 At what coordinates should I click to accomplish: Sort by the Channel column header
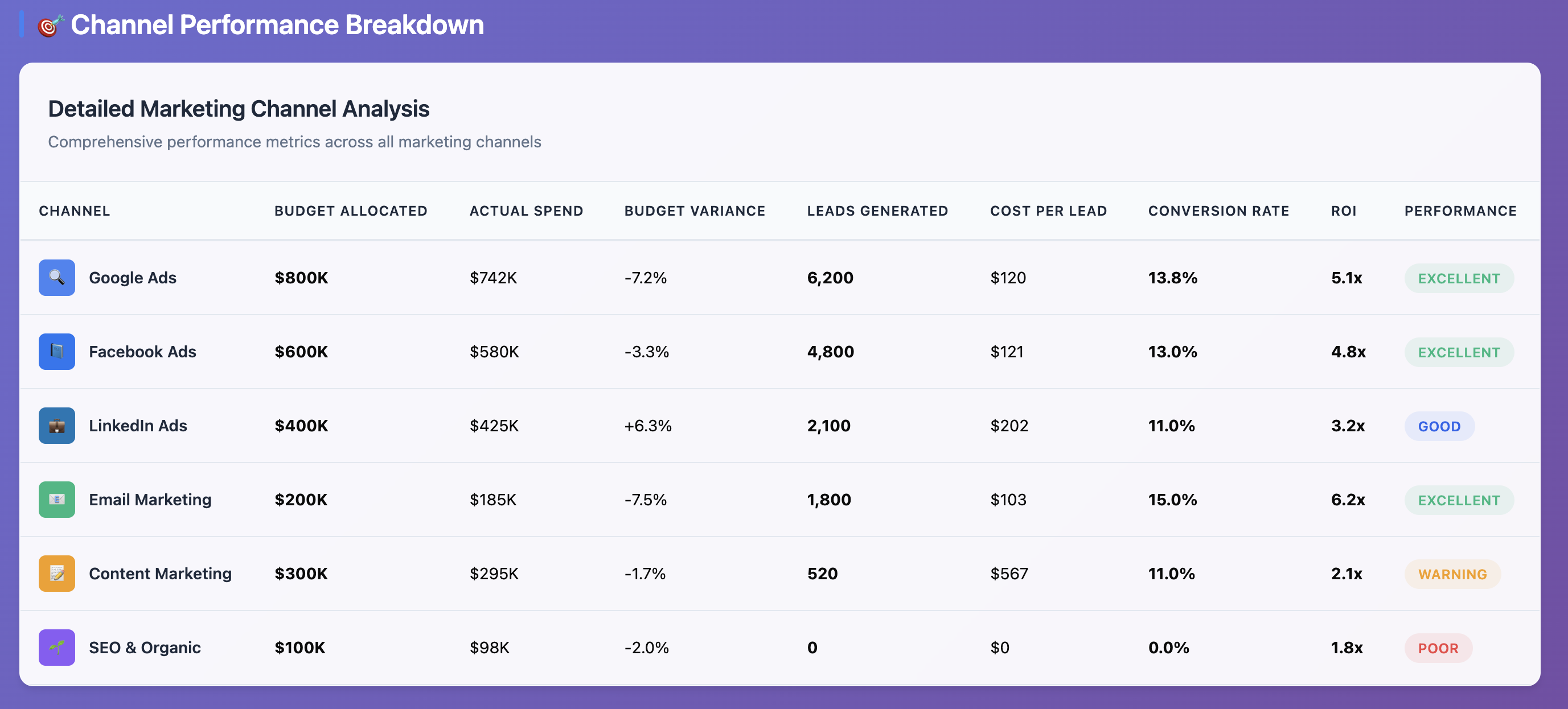tap(74, 211)
